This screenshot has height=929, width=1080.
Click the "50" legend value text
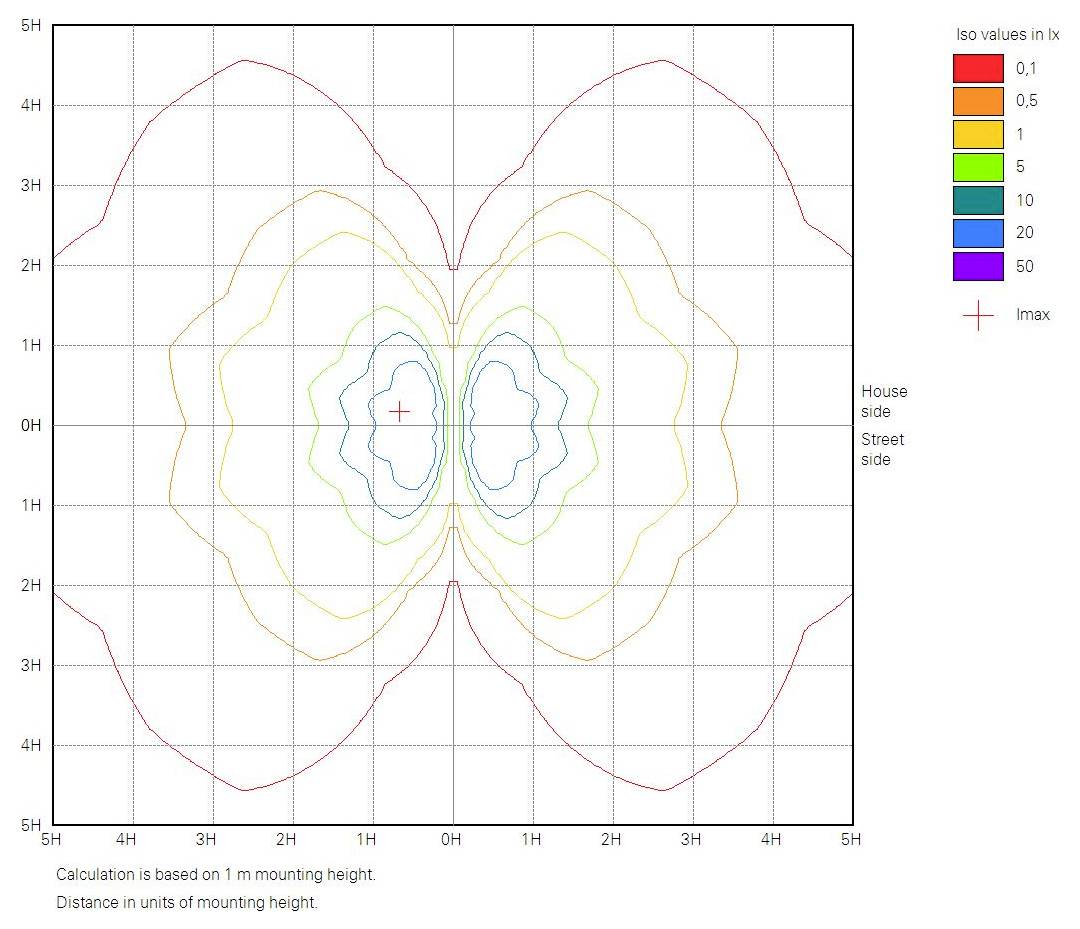(1025, 267)
